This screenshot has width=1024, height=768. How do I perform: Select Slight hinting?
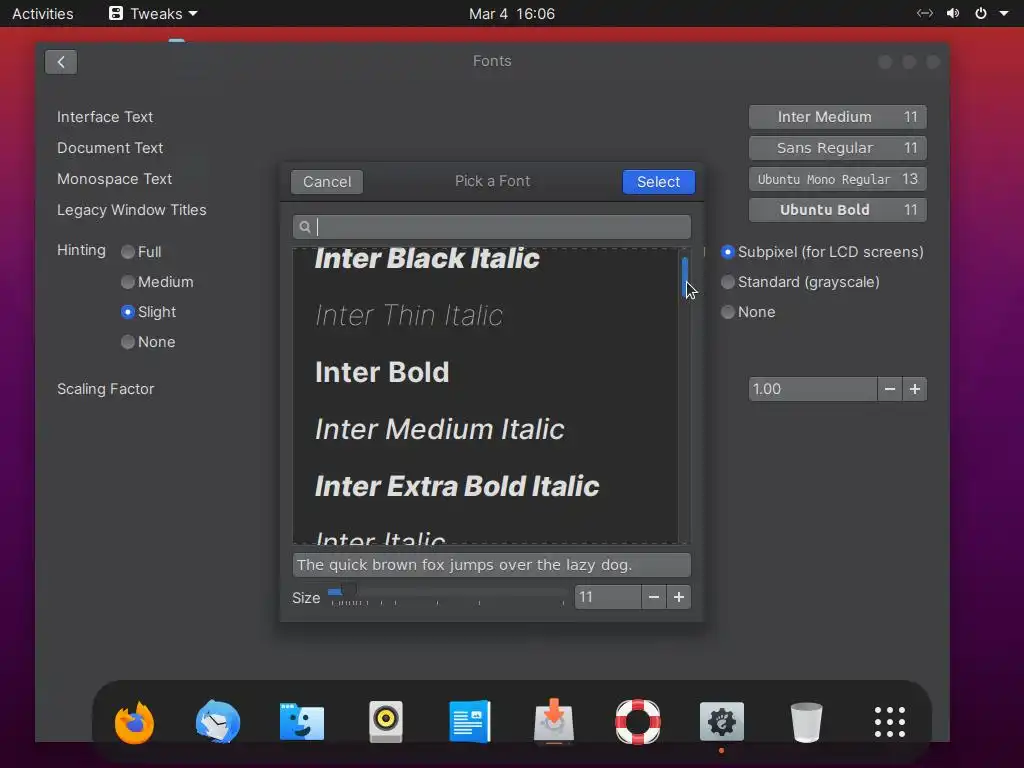click(148, 312)
